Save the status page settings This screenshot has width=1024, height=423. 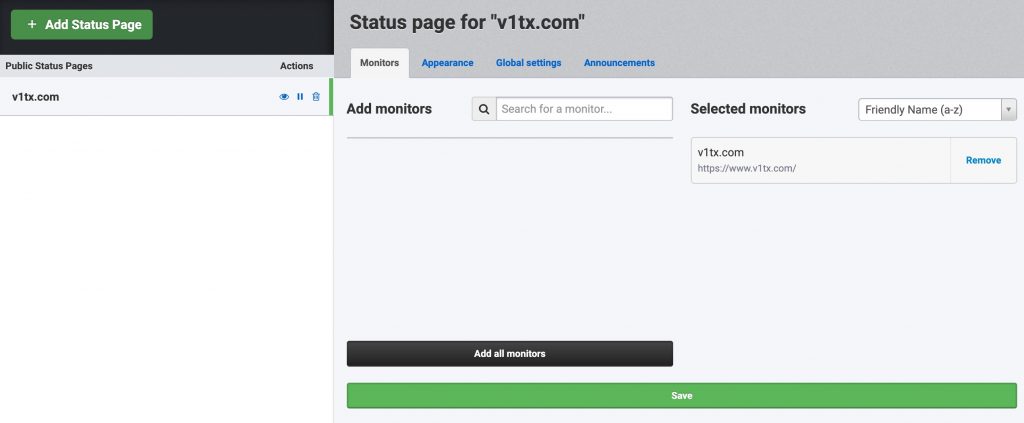[682, 396]
